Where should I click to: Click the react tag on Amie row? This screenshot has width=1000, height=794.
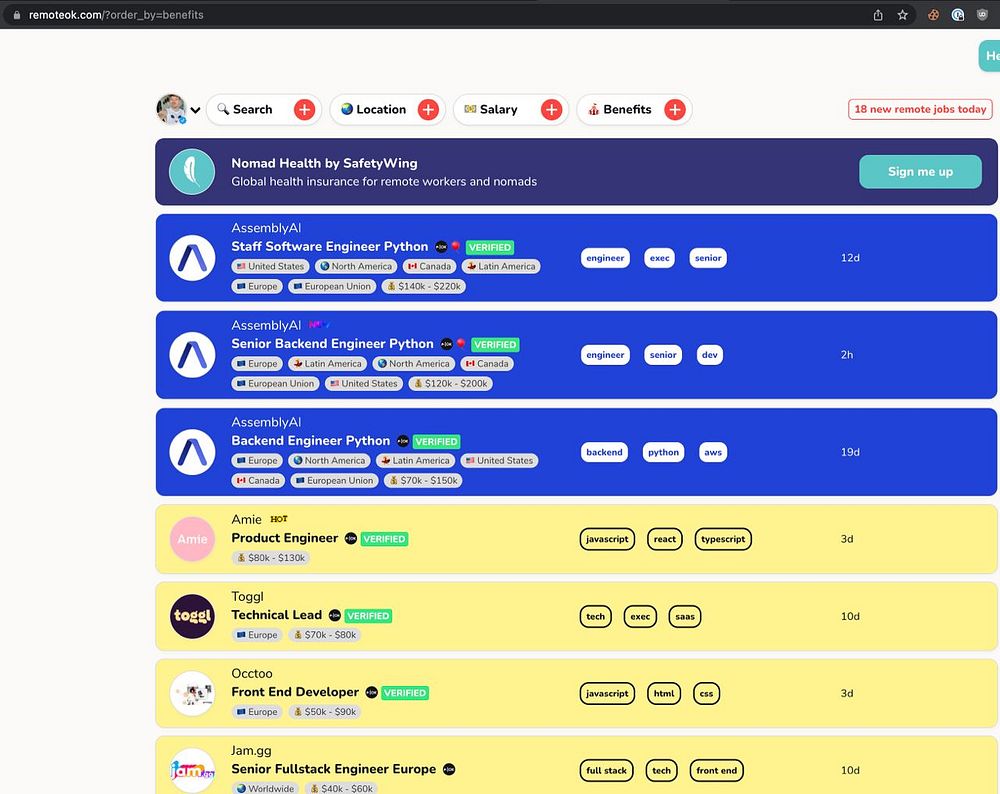coord(665,539)
